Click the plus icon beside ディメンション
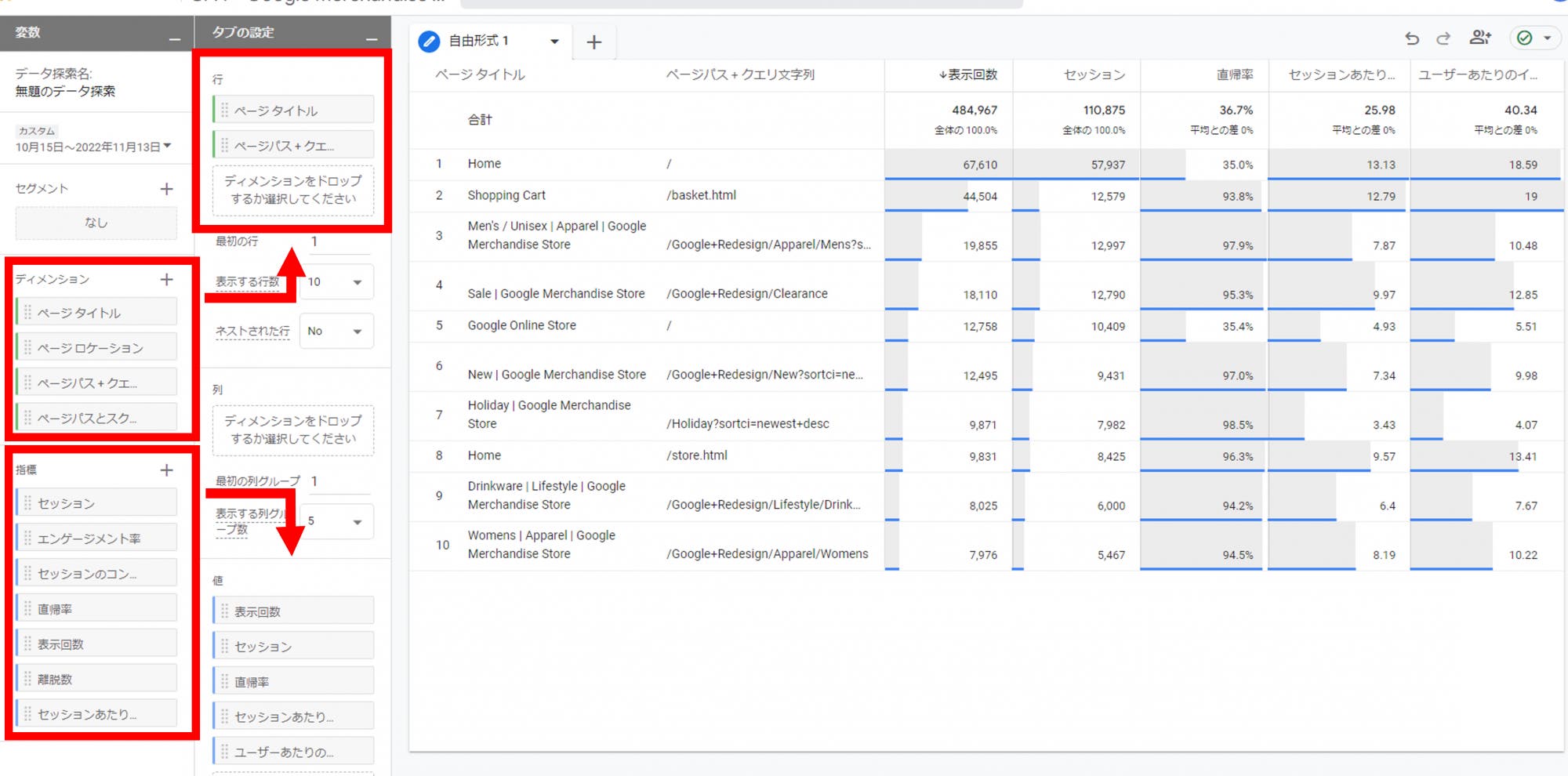Screen dimensions: 1568x776 pyautogui.click(x=167, y=278)
